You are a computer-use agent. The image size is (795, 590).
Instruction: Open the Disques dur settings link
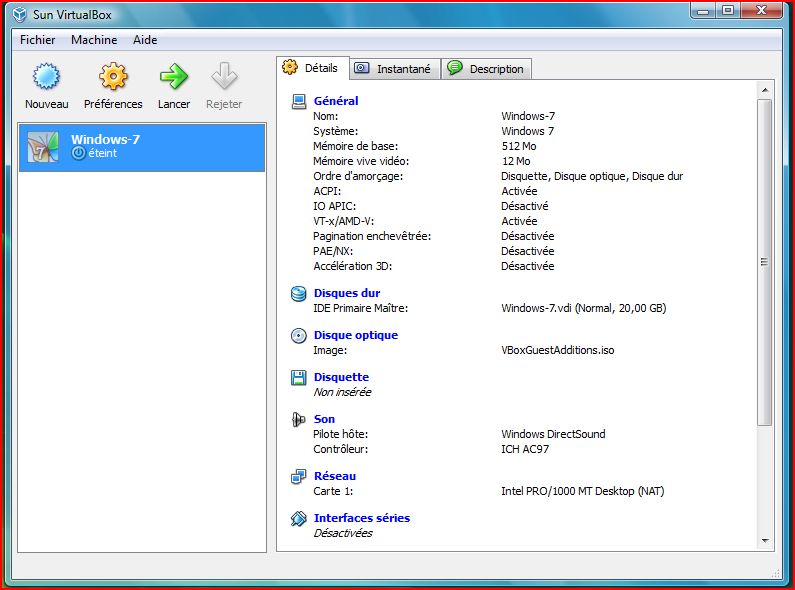347,293
